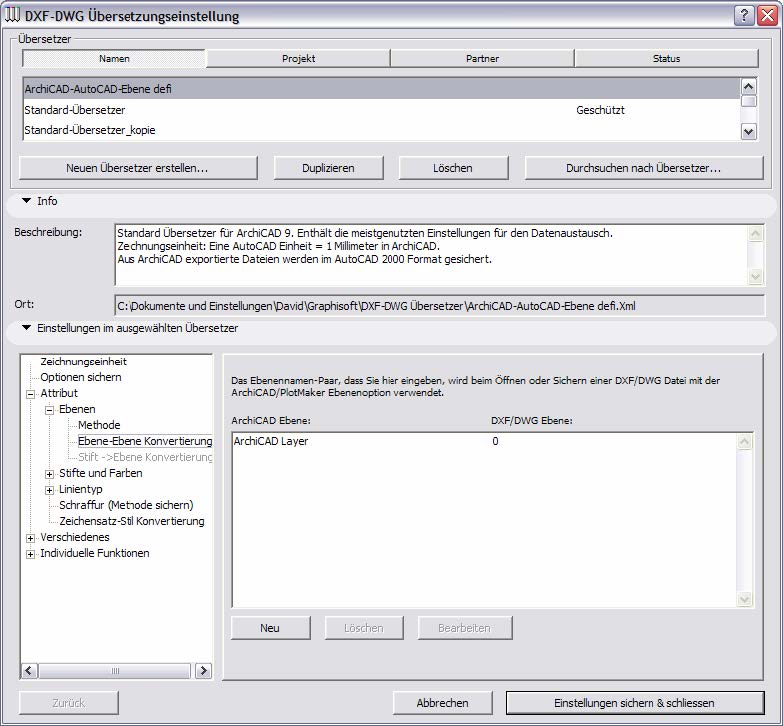Screen dimensions: 783x726
Task: Click the tree horizontal scrollbar thumb
Action: point(115,671)
